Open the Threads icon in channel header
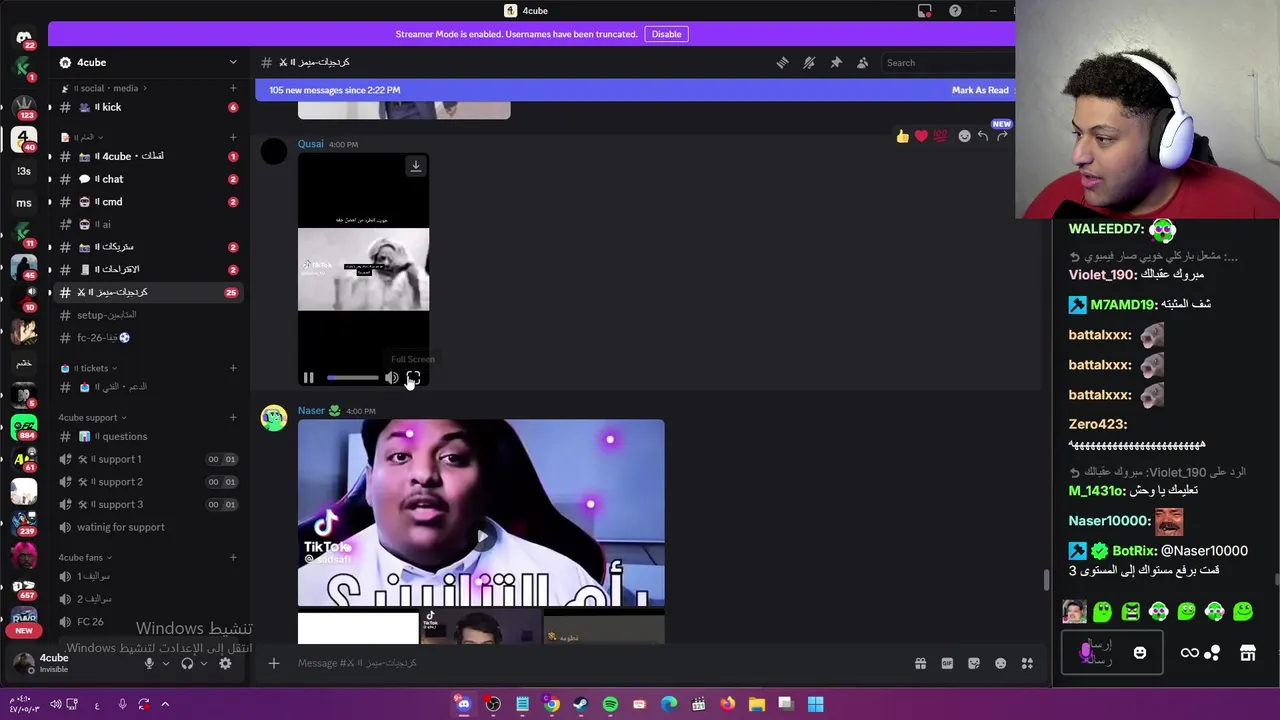The width and height of the screenshot is (1280, 720). pyautogui.click(x=783, y=62)
